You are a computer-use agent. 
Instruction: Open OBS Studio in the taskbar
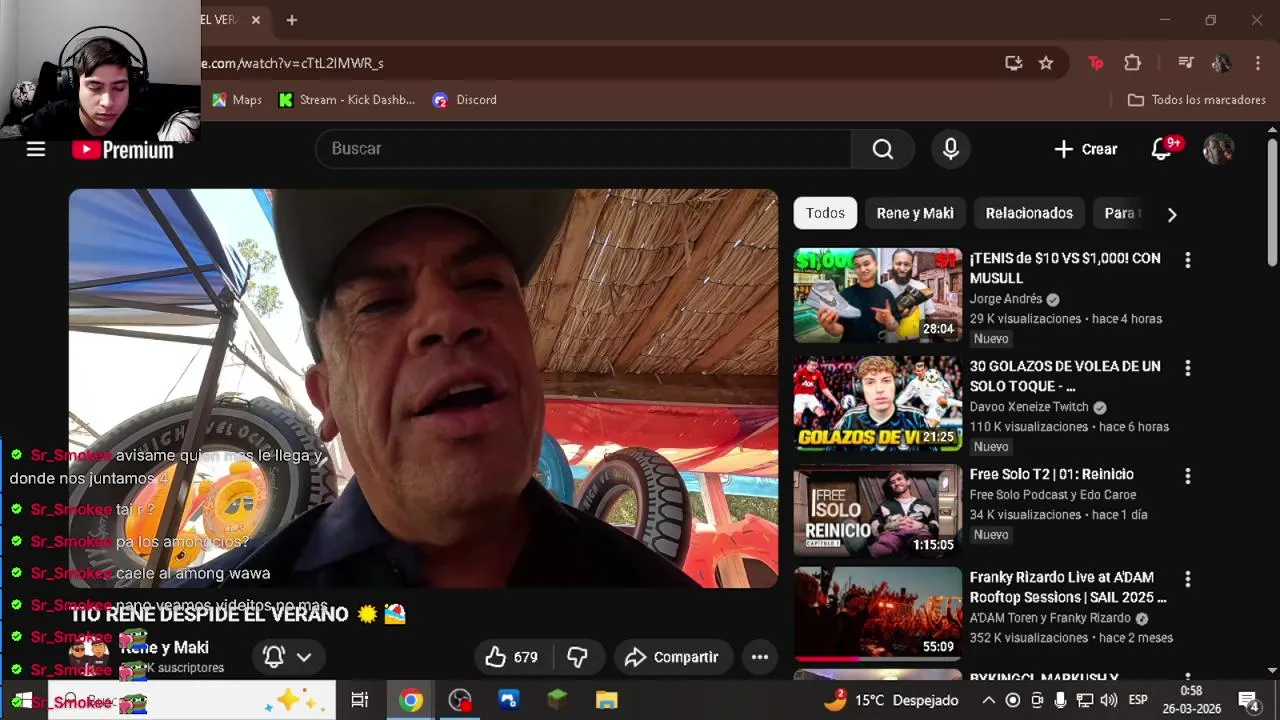pos(460,700)
